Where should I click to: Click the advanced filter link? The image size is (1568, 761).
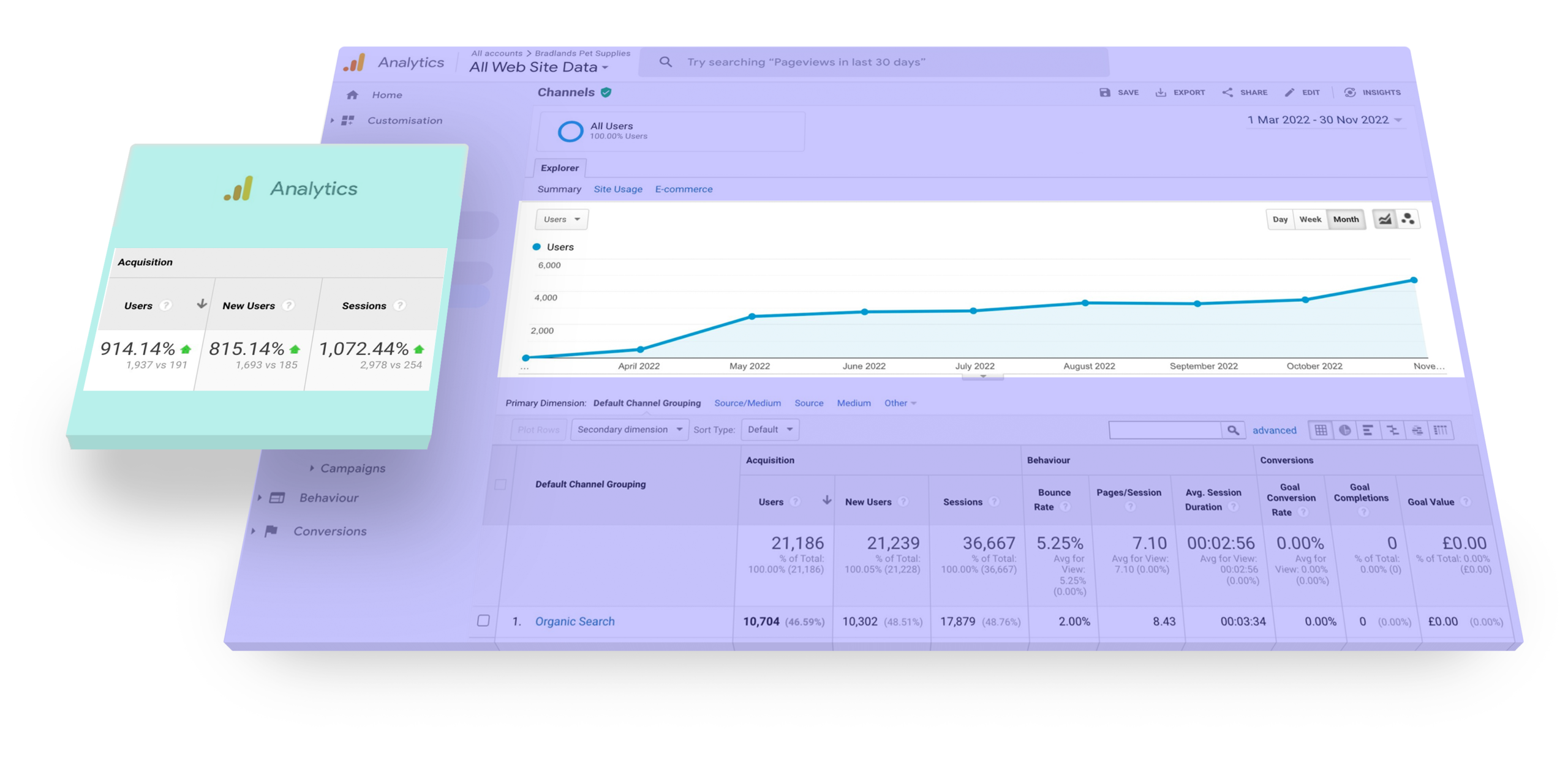[1273, 430]
